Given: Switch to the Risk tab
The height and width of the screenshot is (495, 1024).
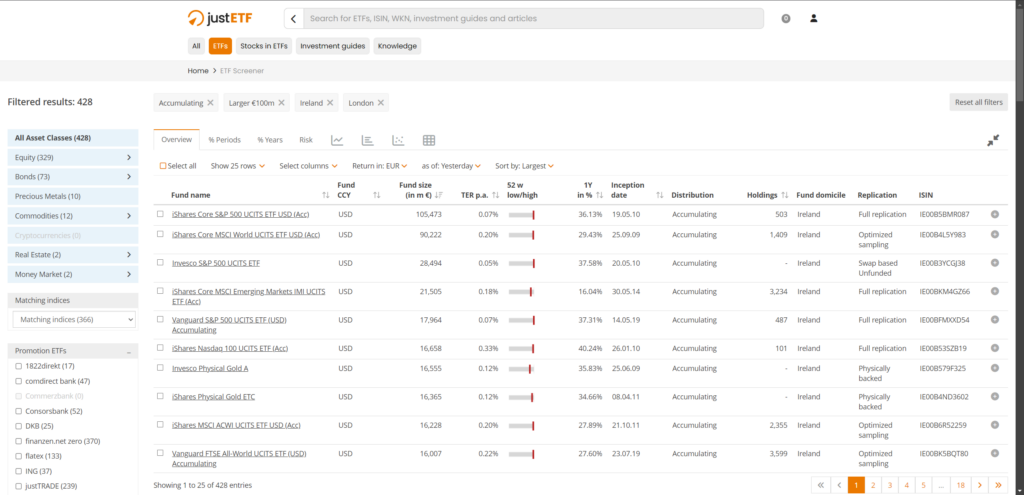Looking at the screenshot, I should [x=306, y=140].
